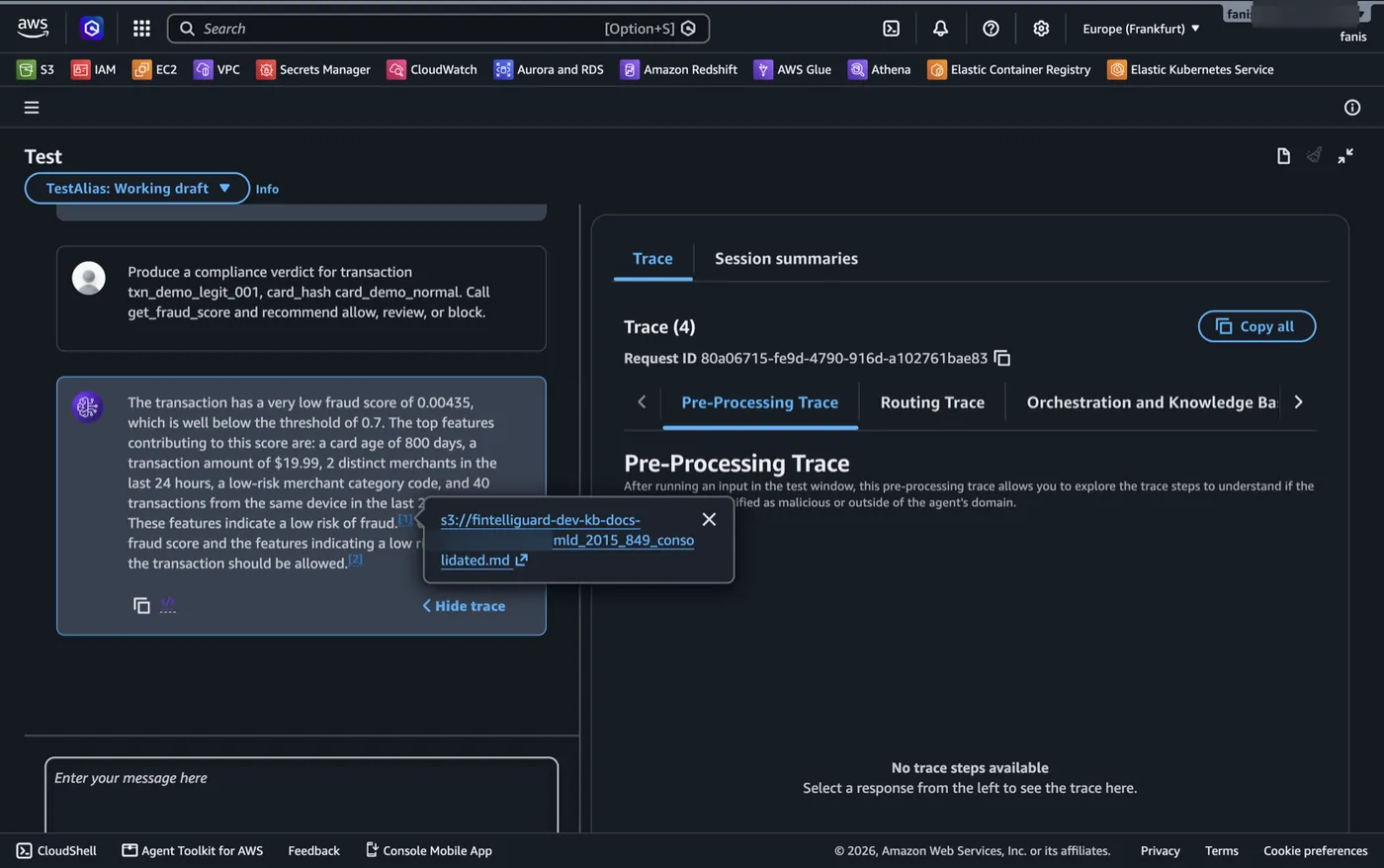1384x868 pixels.
Task: Open the notifications bell
Action: click(x=940, y=29)
